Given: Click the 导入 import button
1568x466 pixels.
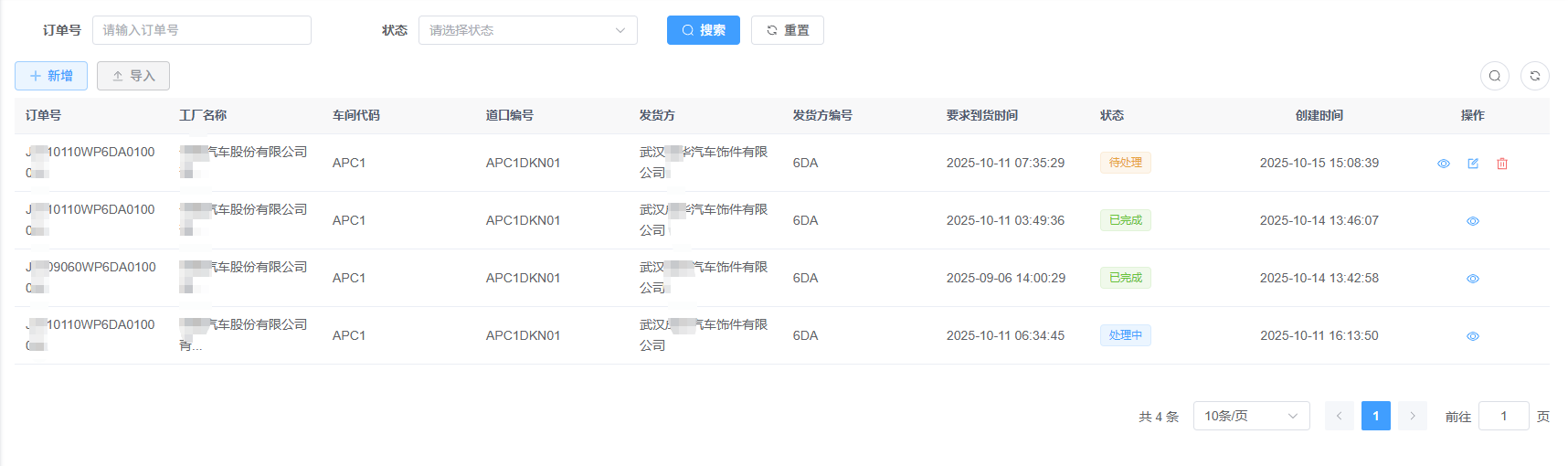Looking at the screenshot, I should click(x=133, y=76).
